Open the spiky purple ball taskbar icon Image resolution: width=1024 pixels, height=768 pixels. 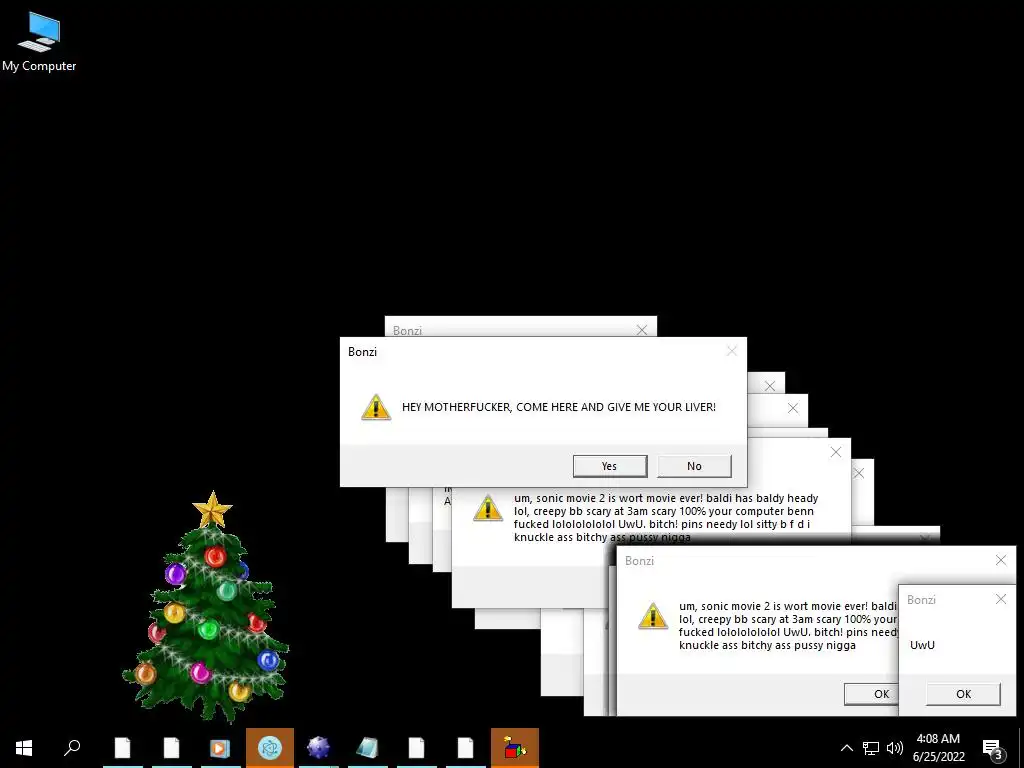pos(319,748)
